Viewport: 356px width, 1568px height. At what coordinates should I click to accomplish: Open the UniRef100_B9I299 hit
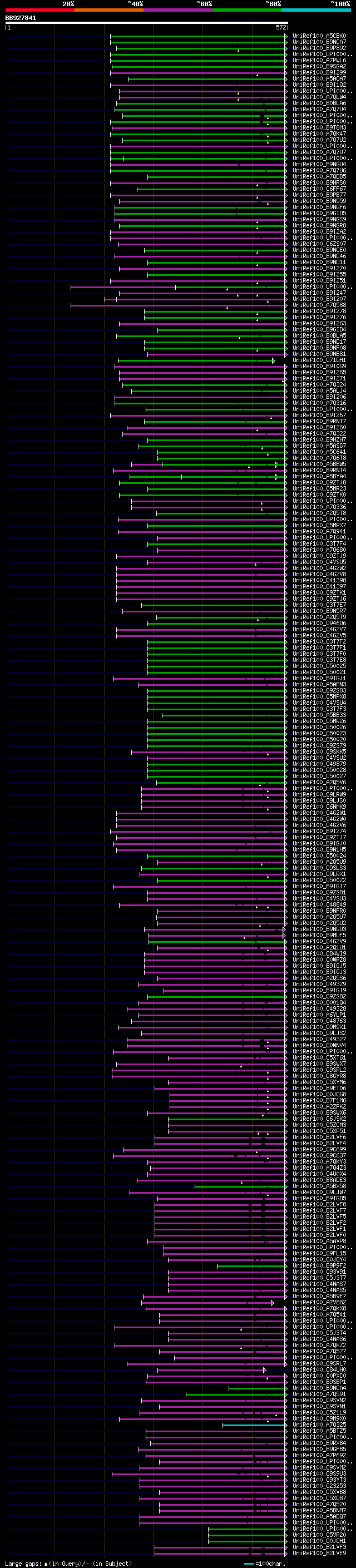coord(319,72)
